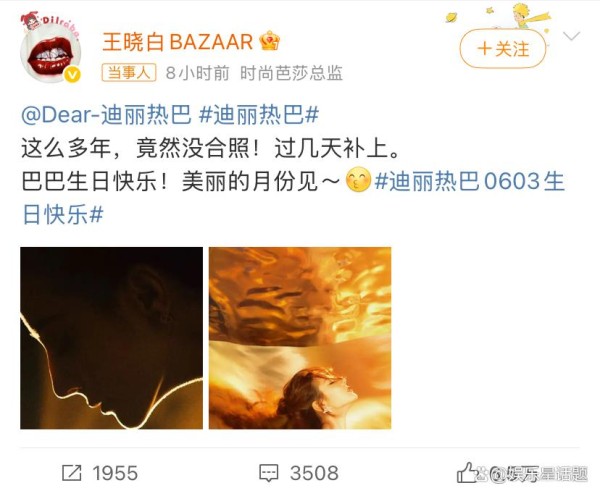This screenshot has width=600, height=496.
Task: Open comments via the speech bubble icon
Action: pyautogui.click(x=269, y=473)
